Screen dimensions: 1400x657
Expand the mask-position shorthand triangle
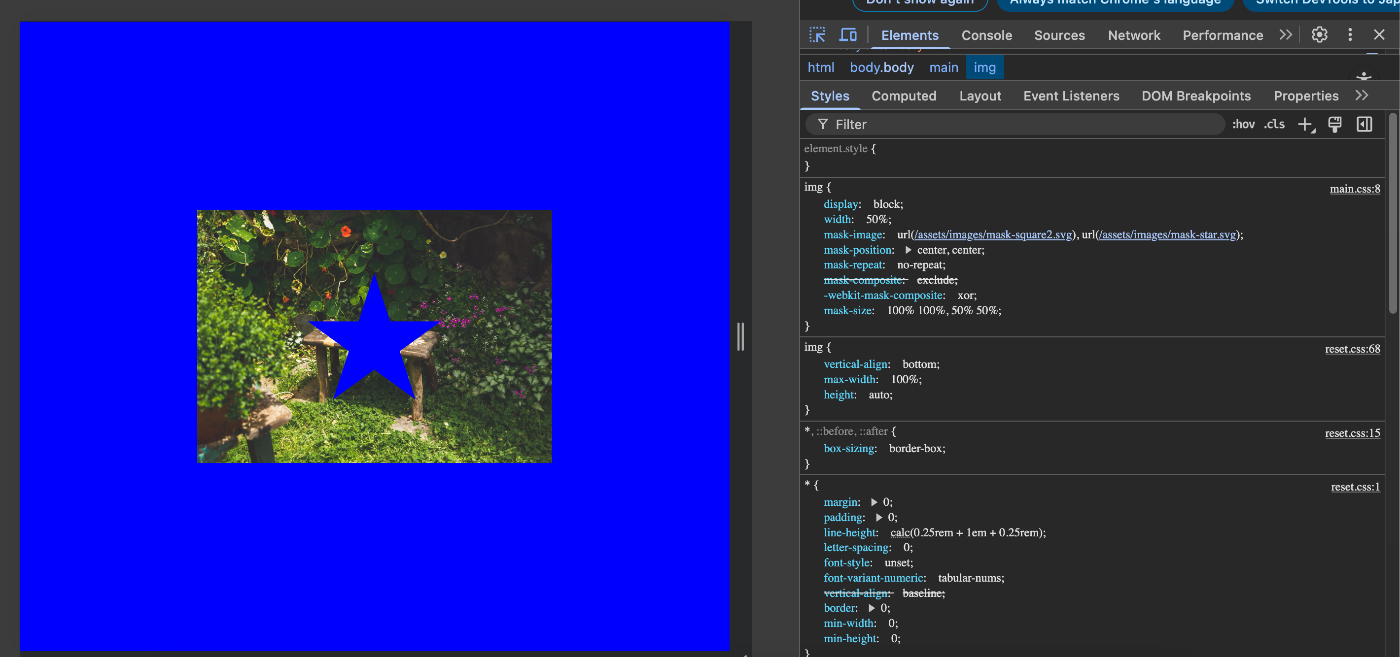pyautogui.click(x=908, y=250)
